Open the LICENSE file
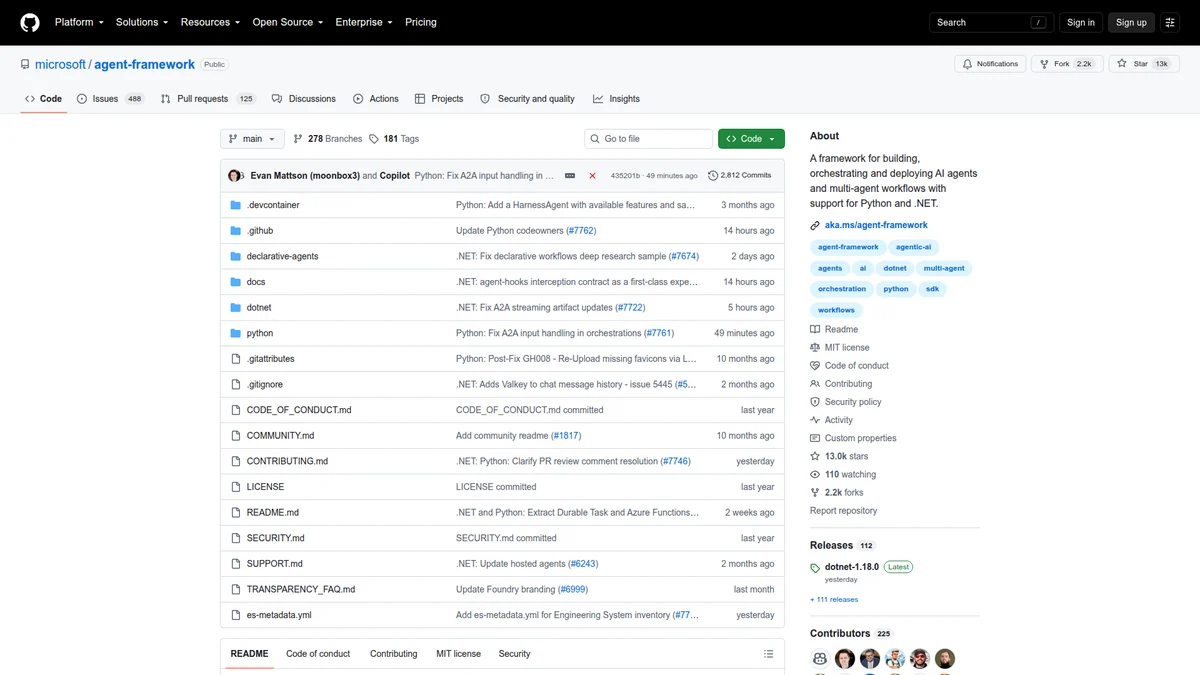Screen dimensions: 1200x675 click(265, 487)
